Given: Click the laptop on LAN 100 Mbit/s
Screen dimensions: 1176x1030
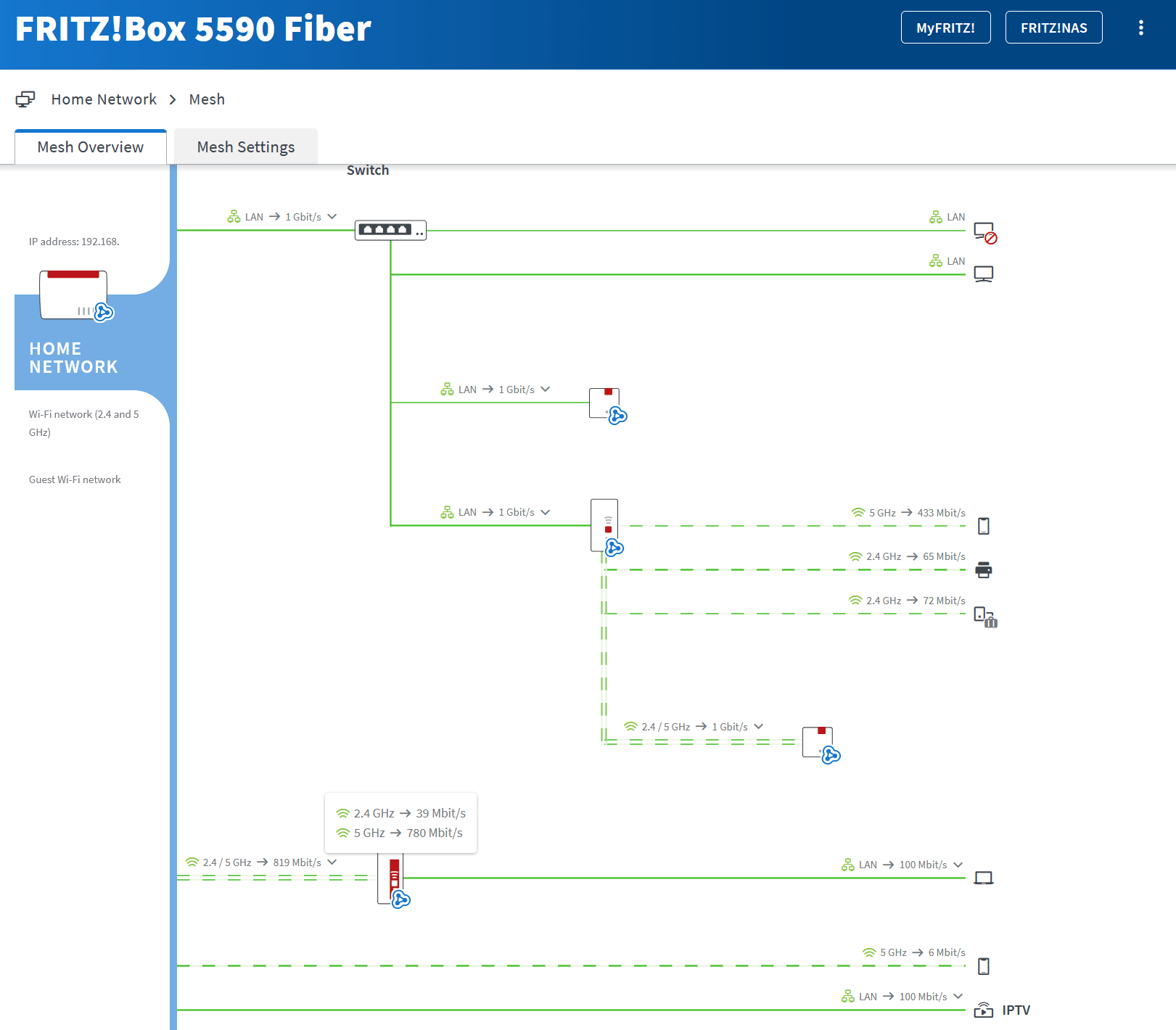Looking at the screenshot, I should 984,878.
